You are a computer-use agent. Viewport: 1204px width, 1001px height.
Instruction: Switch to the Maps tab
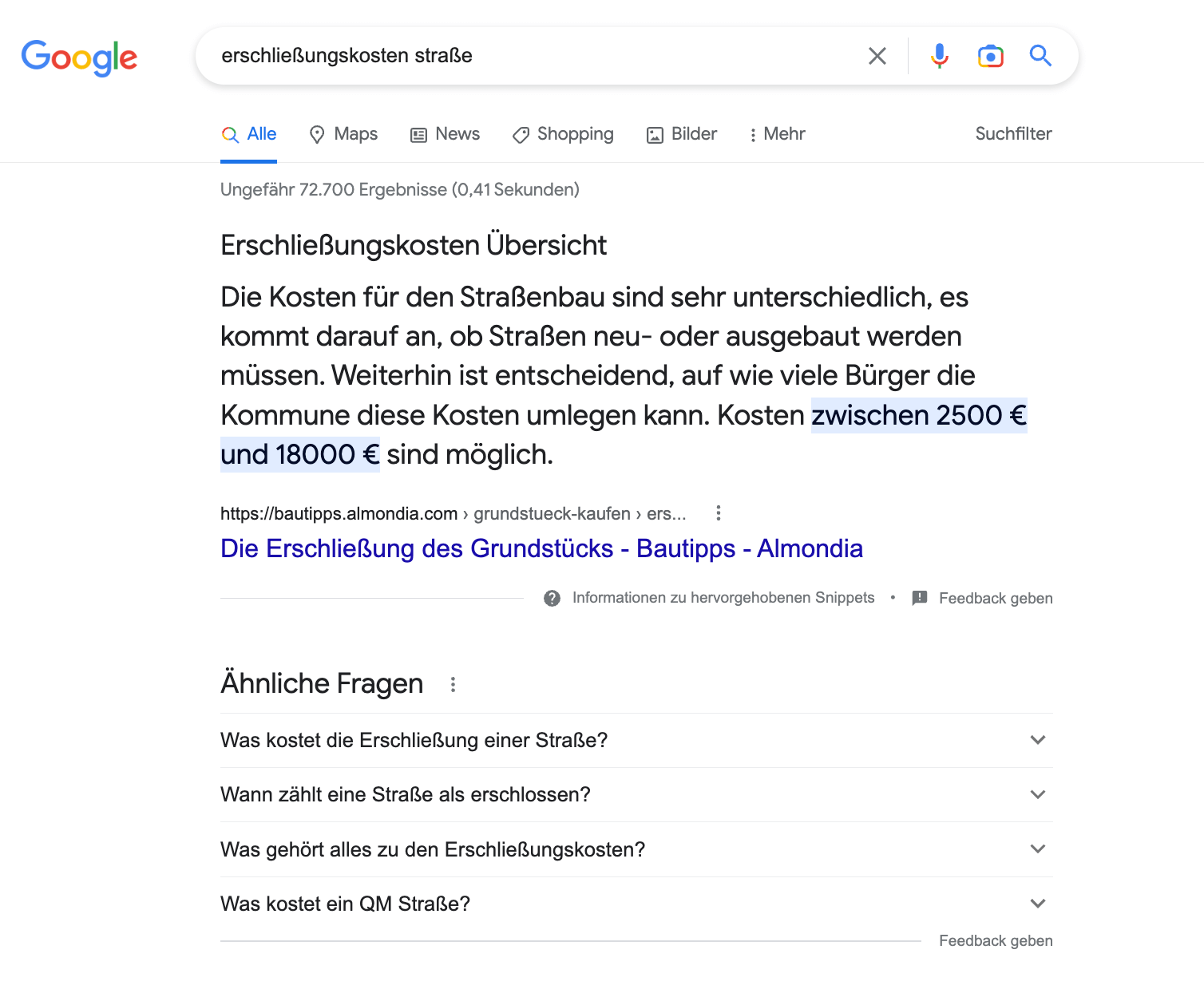coord(343,134)
